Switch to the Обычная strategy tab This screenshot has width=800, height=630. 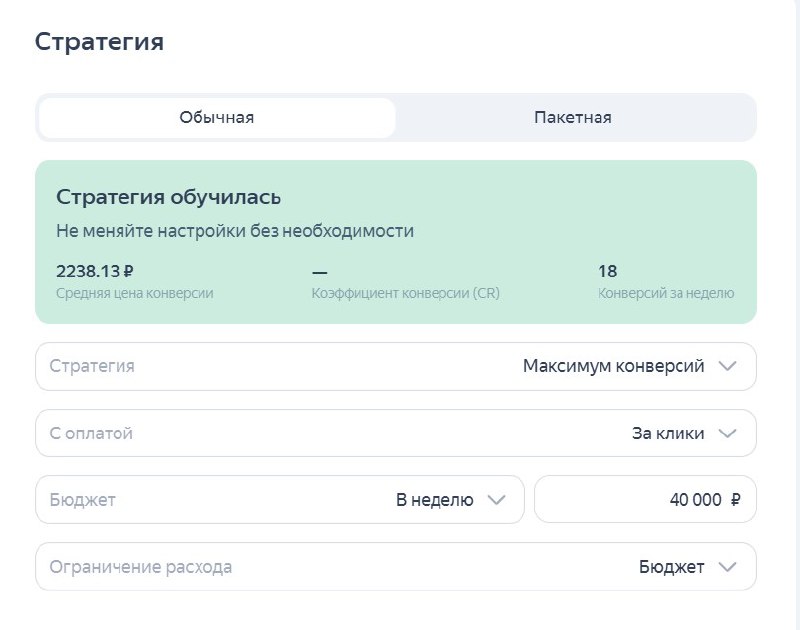[x=216, y=118]
